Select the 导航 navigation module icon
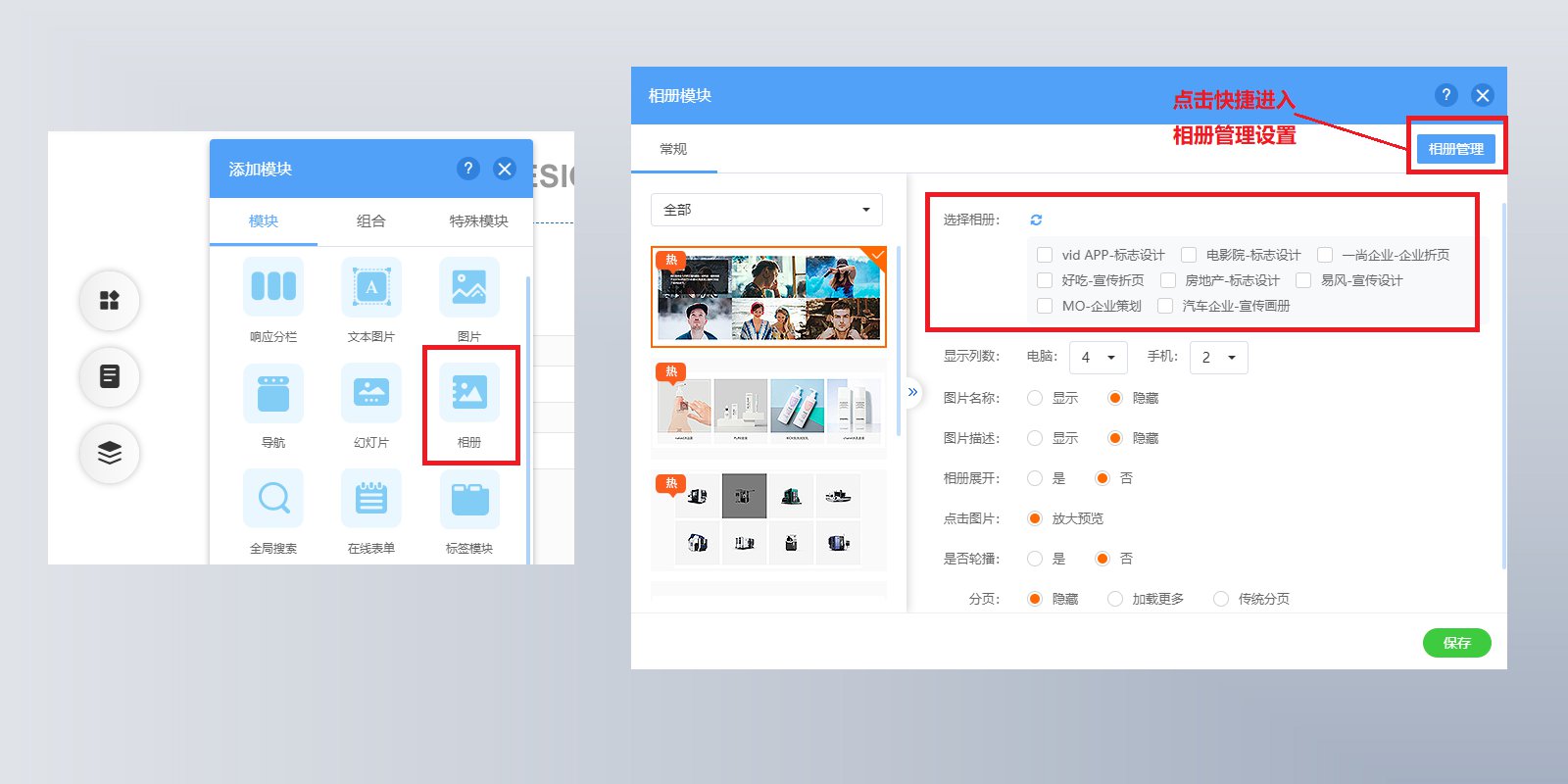Image resolution: width=1568 pixels, height=784 pixels. (273, 393)
